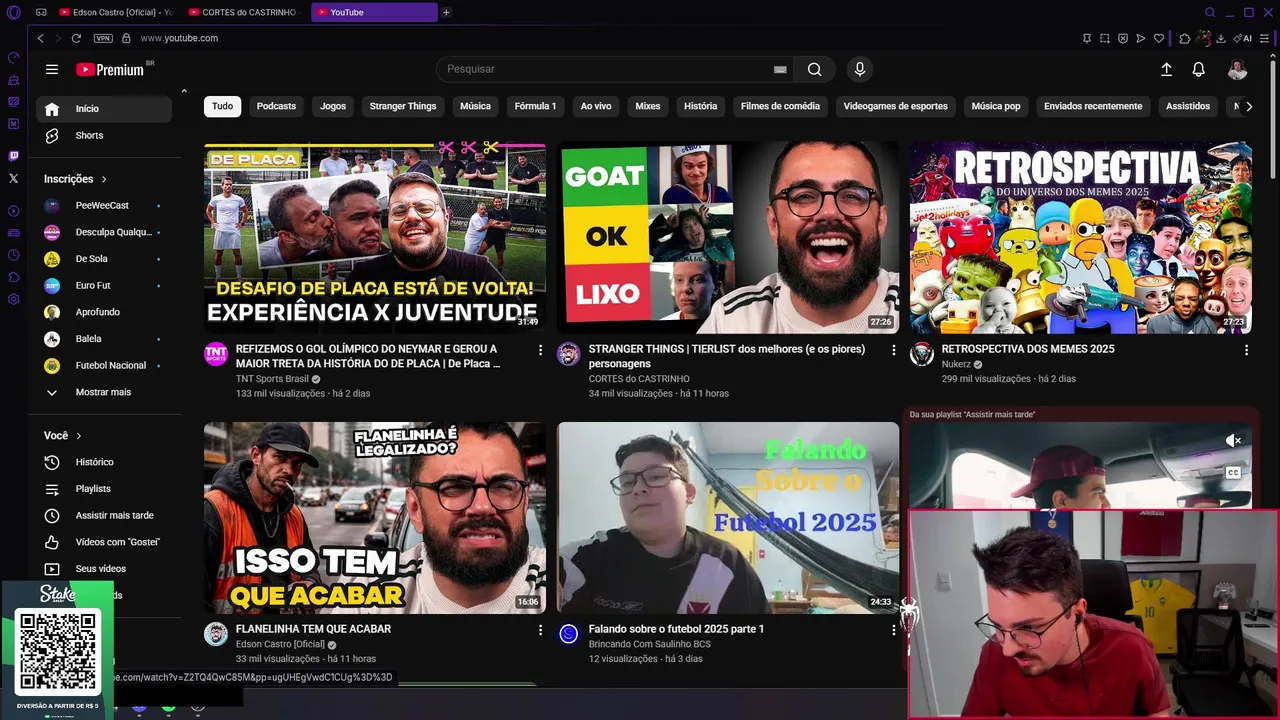Go to YouTube Premium home logo
The height and width of the screenshot is (720, 1280).
110,69
